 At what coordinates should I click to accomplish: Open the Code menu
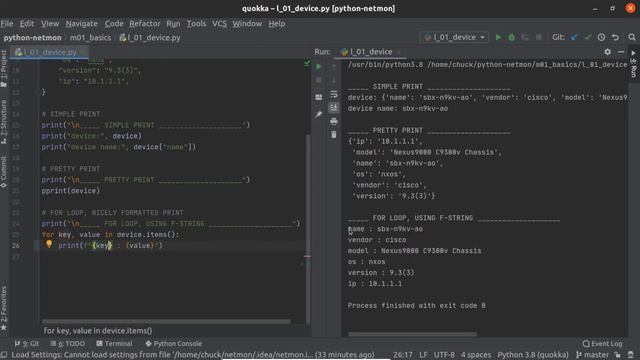114,24
